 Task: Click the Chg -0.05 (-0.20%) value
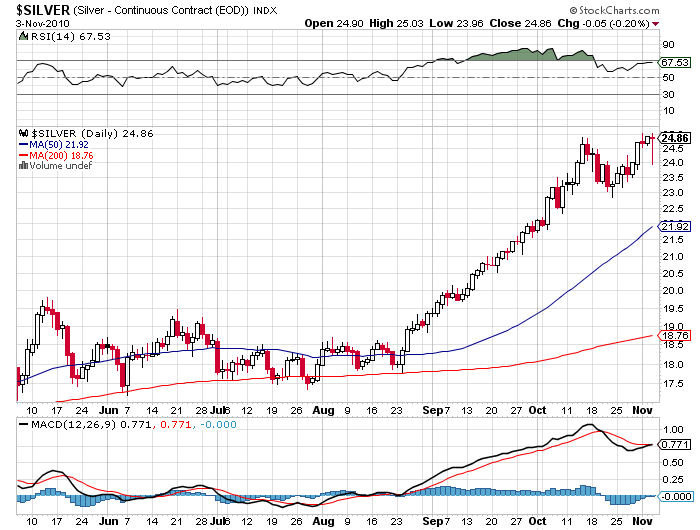click(604, 23)
